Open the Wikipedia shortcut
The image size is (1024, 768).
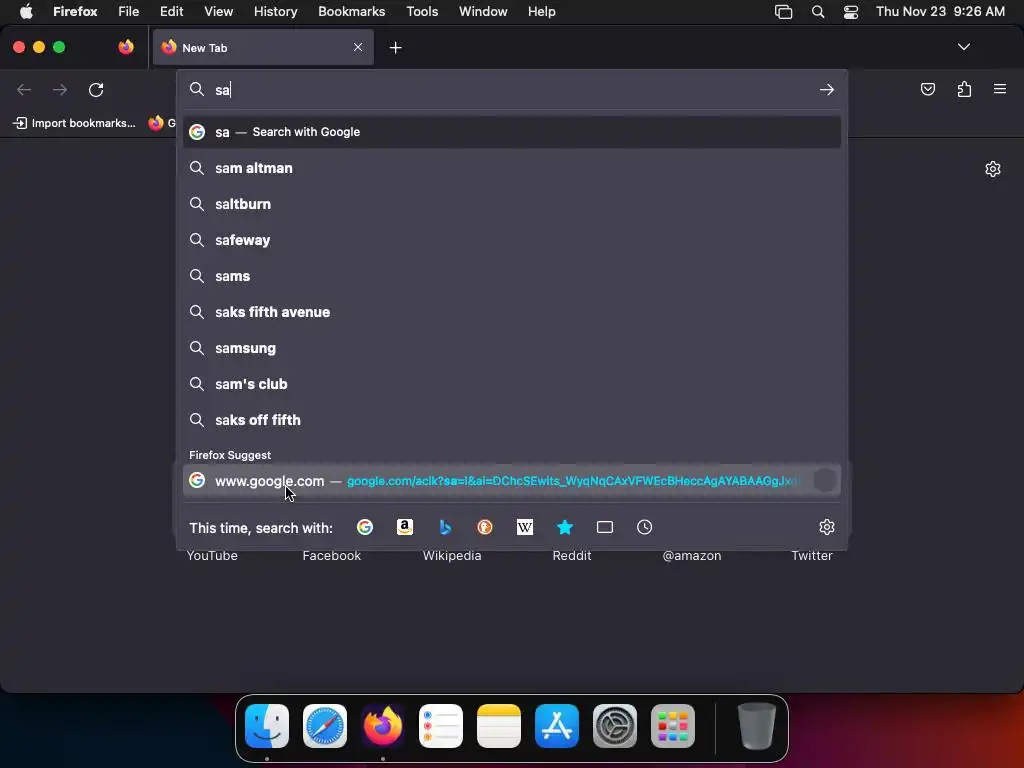[x=452, y=555]
